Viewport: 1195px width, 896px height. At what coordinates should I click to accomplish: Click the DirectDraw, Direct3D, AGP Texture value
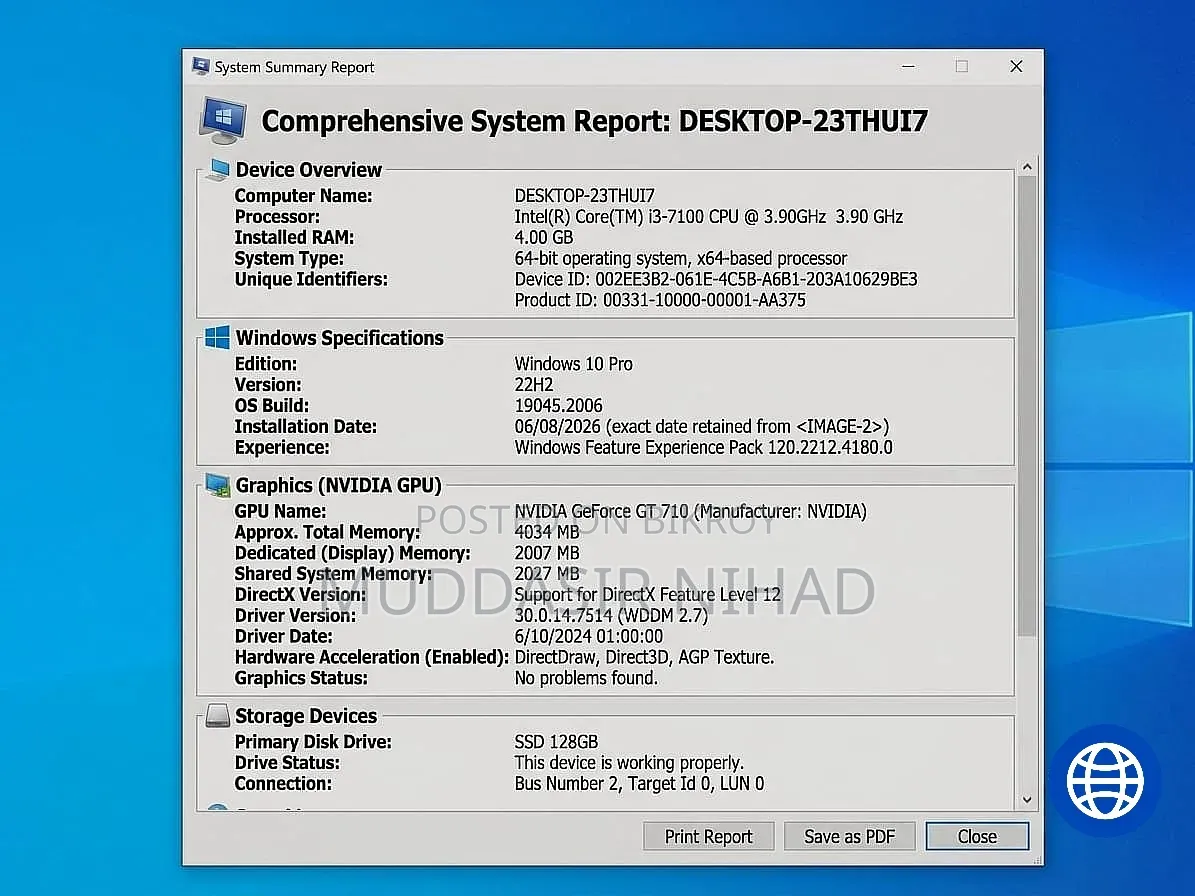(x=644, y=658)
